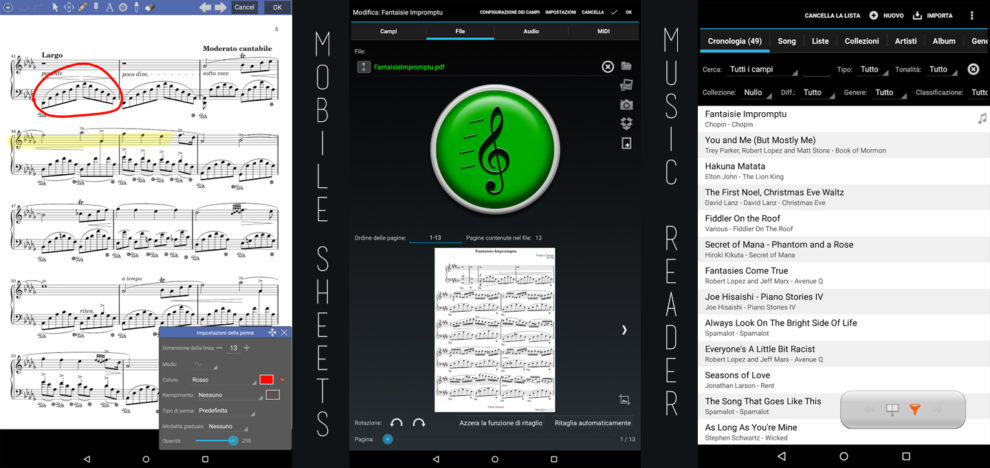Open the Collezioni tab

pyautogui.click(x=862, y=41)
